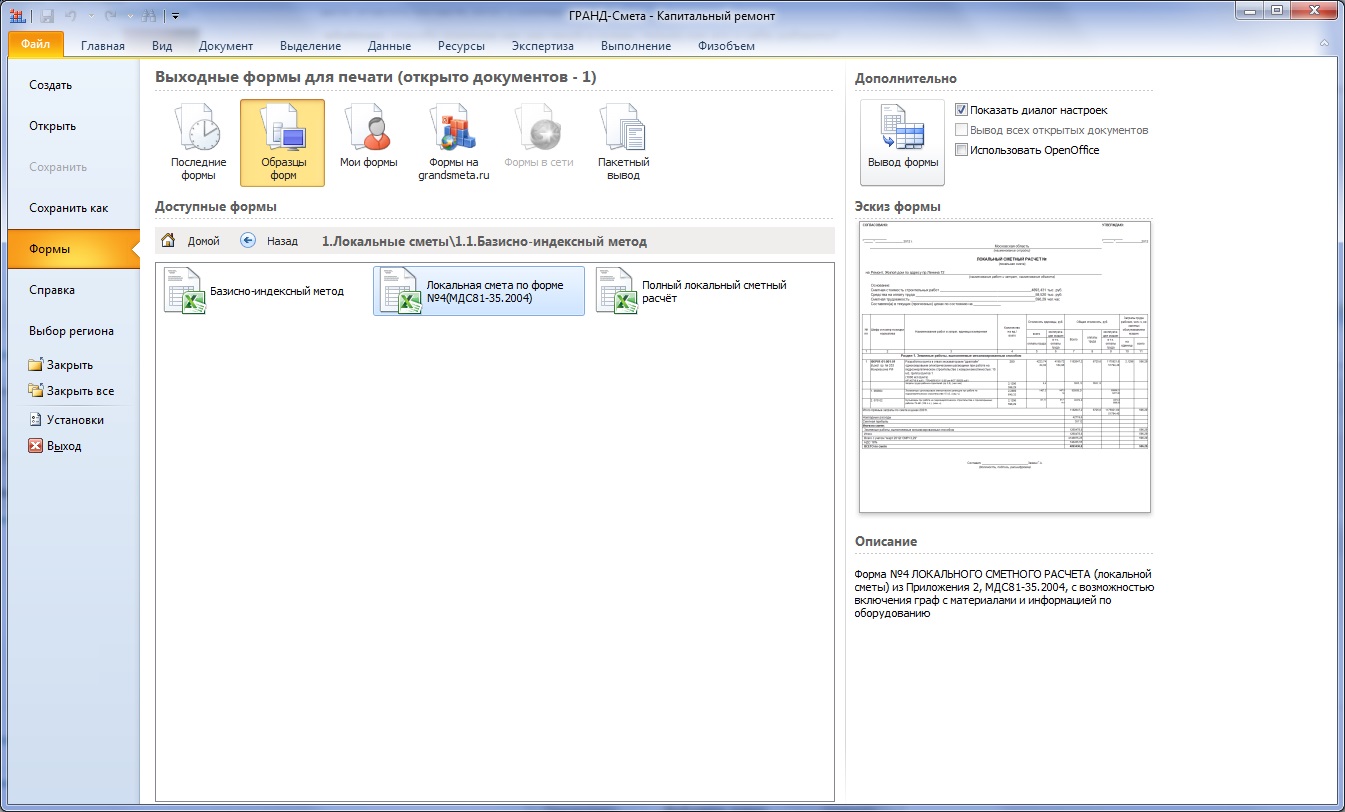Click Выход to exit the program

(64, 446)
